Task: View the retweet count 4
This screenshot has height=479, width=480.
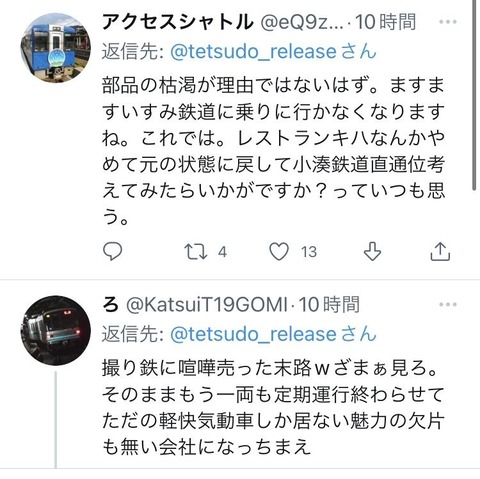Action: [222, 252]
